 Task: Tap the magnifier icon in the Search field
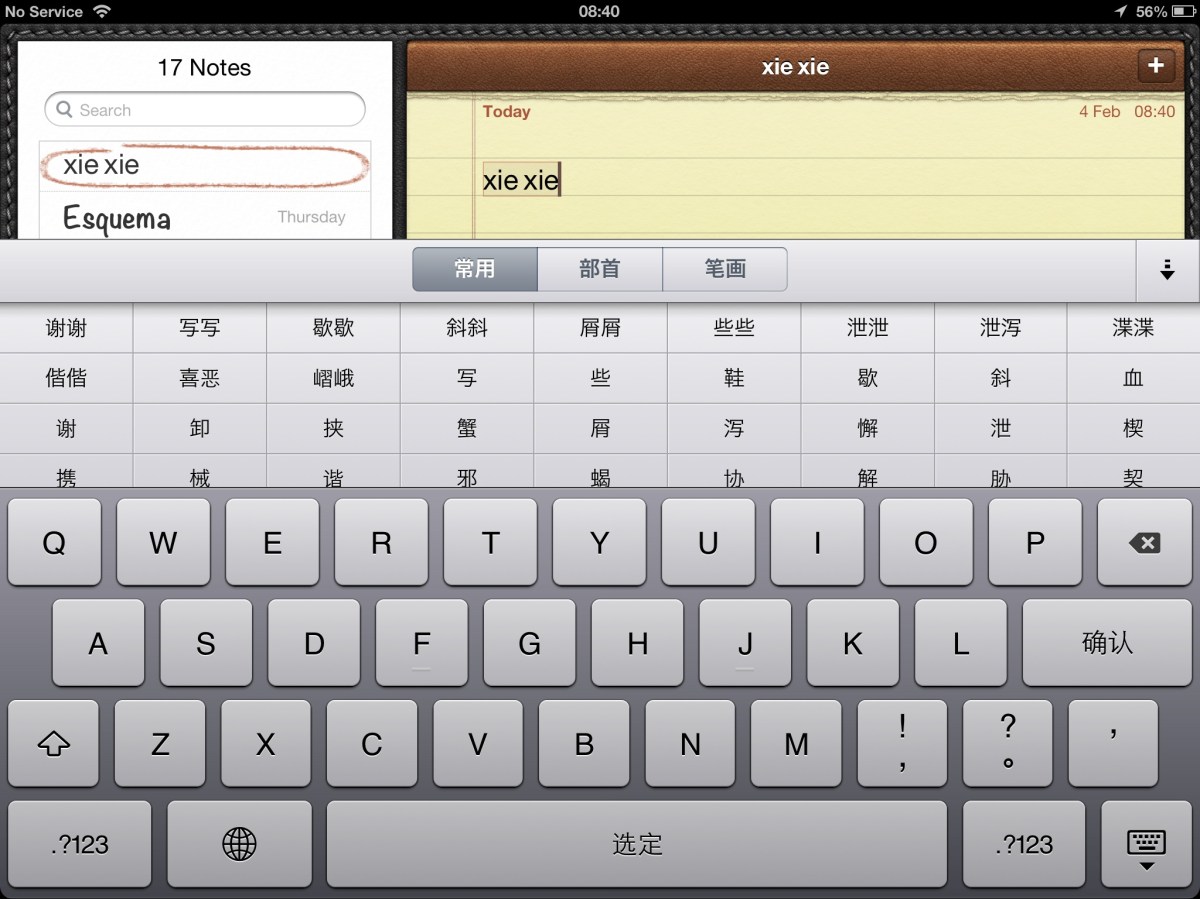coord(65,110)
